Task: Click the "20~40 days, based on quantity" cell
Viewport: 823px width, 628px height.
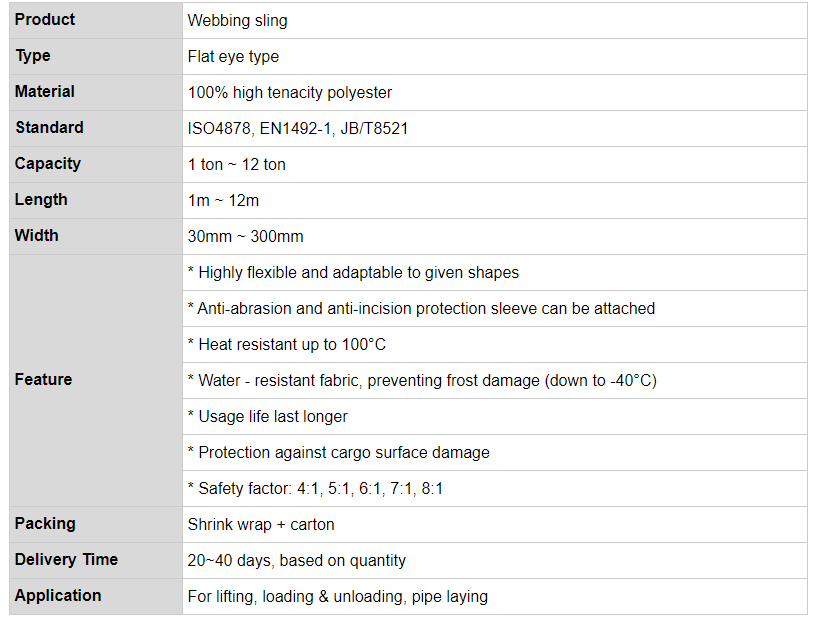Action: tap(297, 561)
